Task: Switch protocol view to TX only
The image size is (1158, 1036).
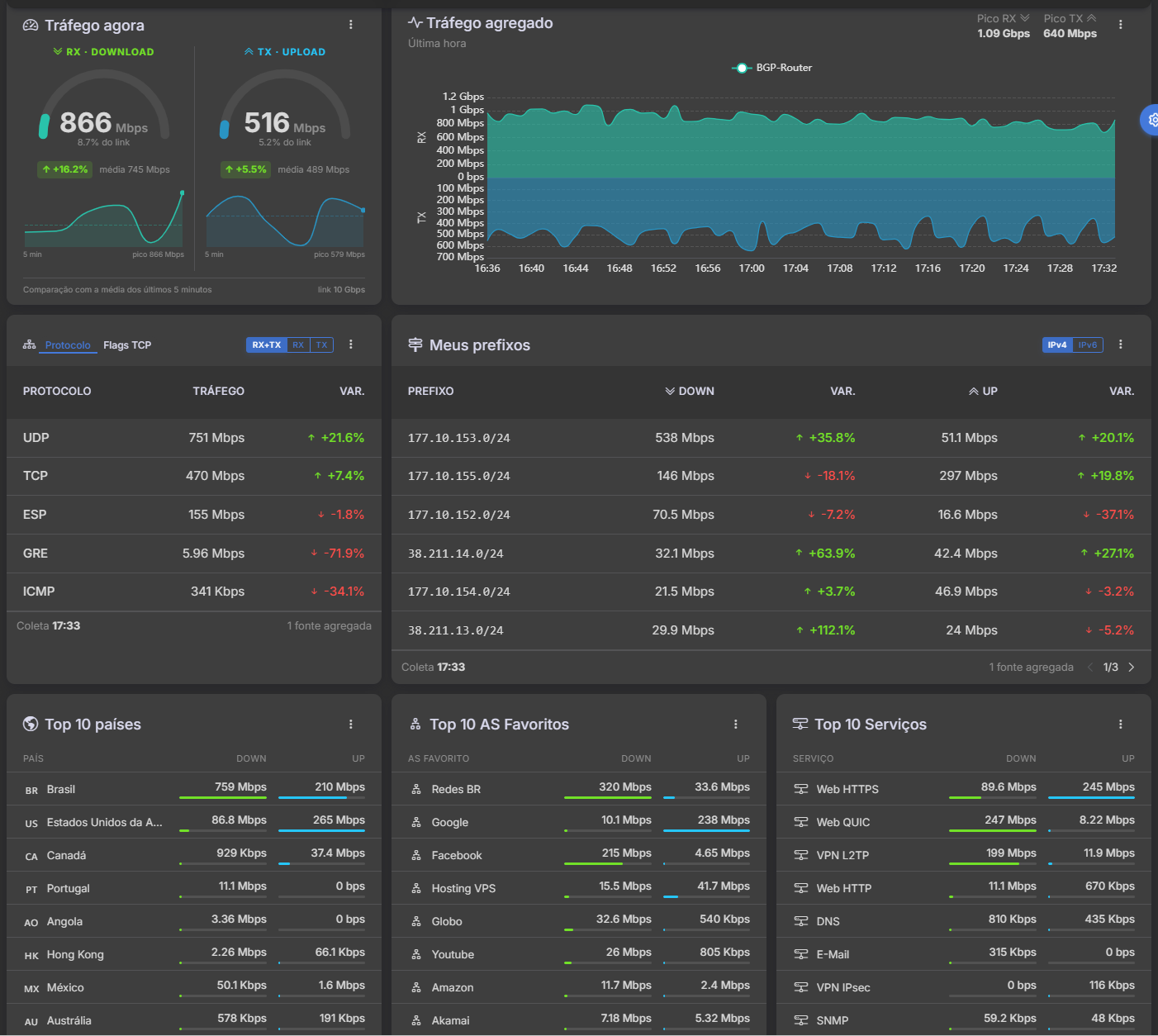Action: (x=321, y=345)
